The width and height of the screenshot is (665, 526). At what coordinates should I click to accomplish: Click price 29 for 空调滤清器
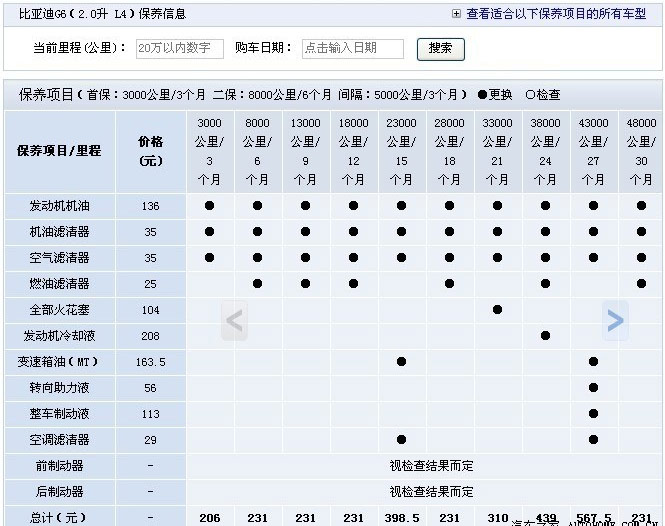151,440
